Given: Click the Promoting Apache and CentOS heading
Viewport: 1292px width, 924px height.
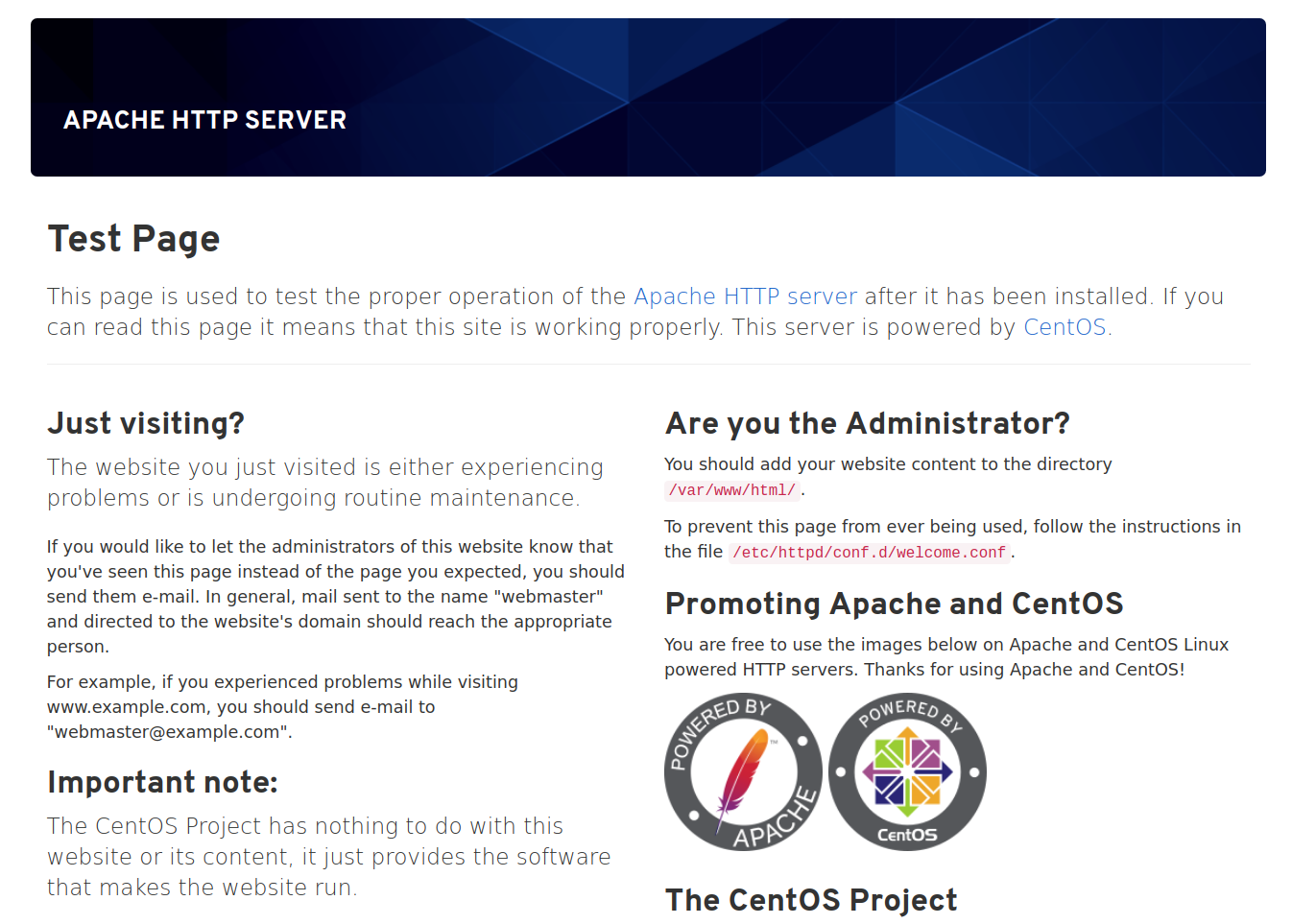Looking at the screenshot, I should (x=894, y=604).
